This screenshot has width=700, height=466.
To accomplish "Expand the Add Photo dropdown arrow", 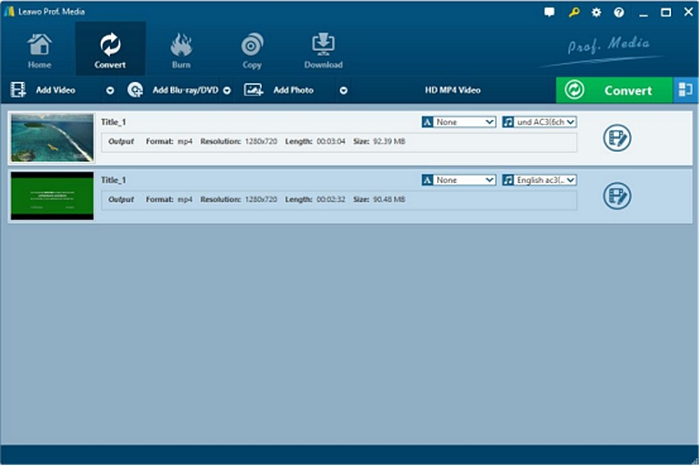I will coord(343,91).
